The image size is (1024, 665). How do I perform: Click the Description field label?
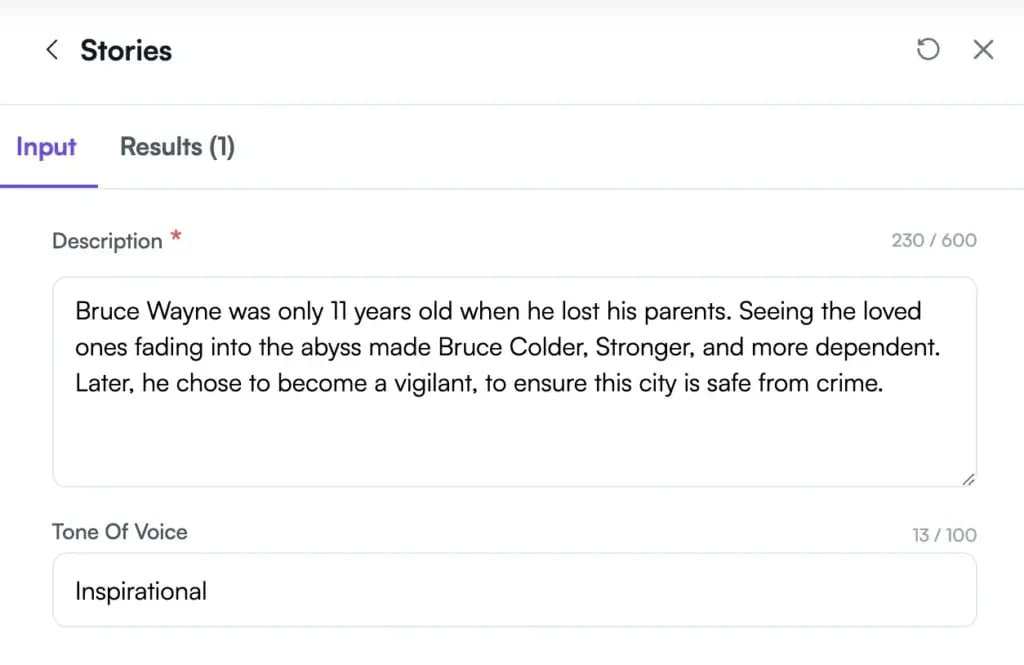[107, 241]
